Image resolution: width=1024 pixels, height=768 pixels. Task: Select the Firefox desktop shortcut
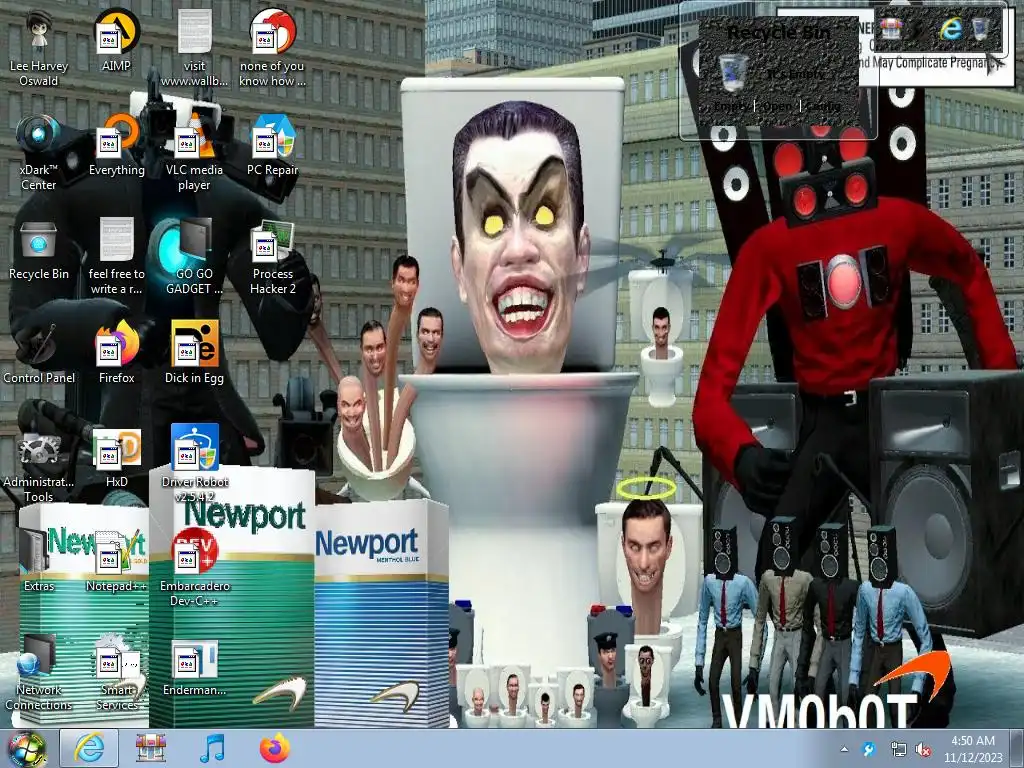point(116,353)
